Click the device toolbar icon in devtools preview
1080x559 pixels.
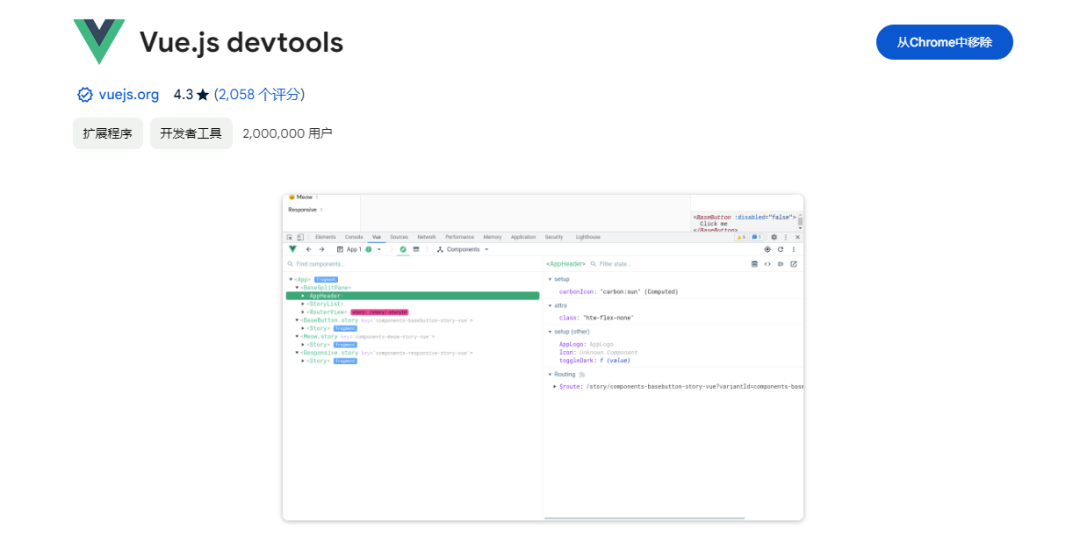click(x=300, y=237)
